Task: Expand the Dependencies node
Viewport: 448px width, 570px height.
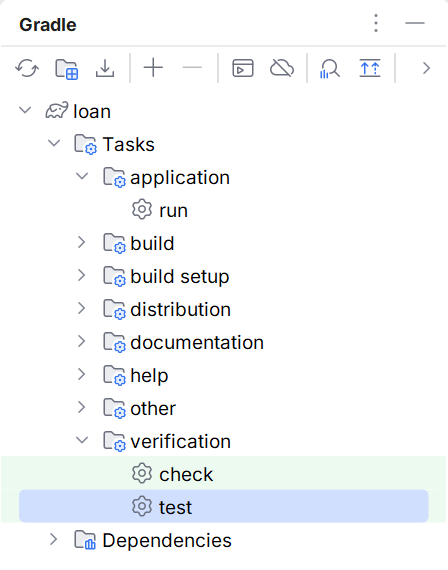Action: coord(54,539)
